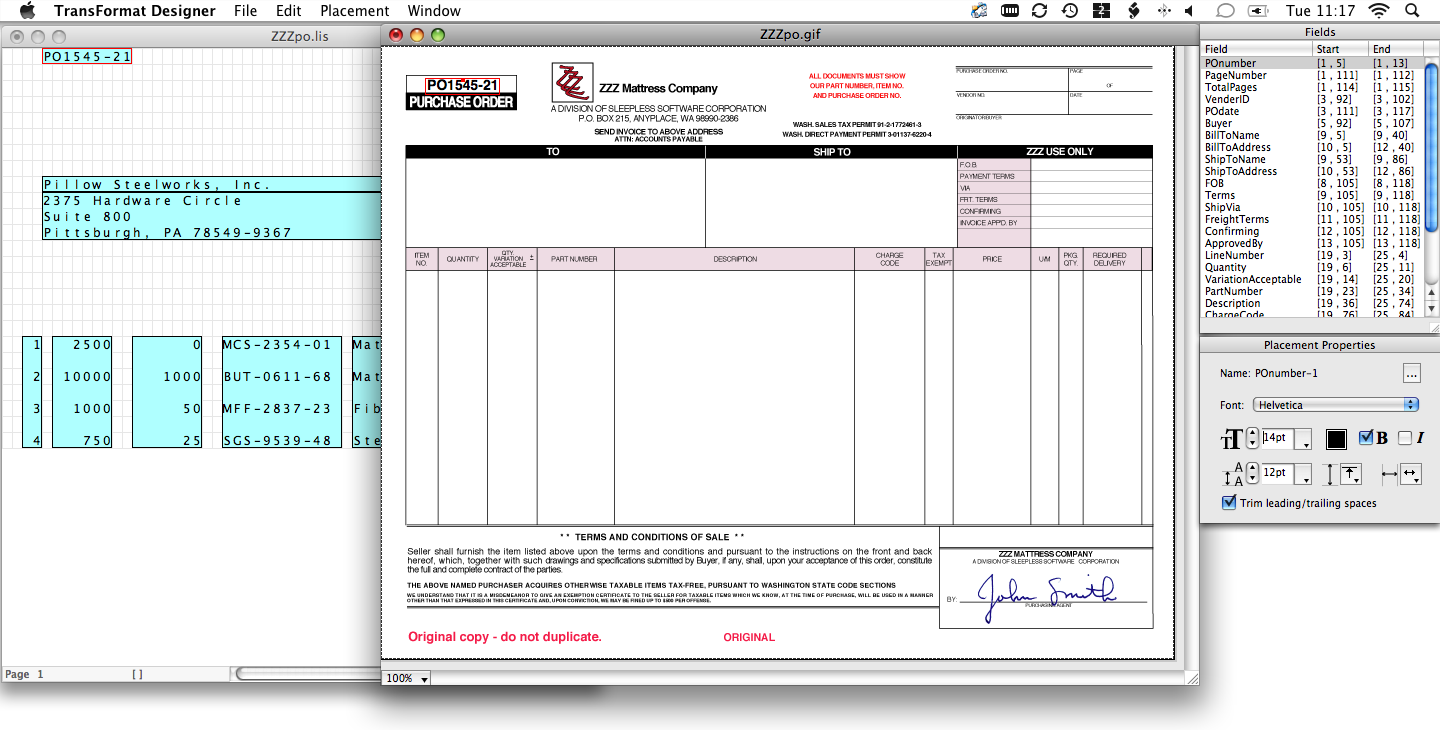Image resolution: width=1440 pixels, height=730 pixels.
Task: Click the memory meter icon in menu bar
Action: (x=1010, y=11)
